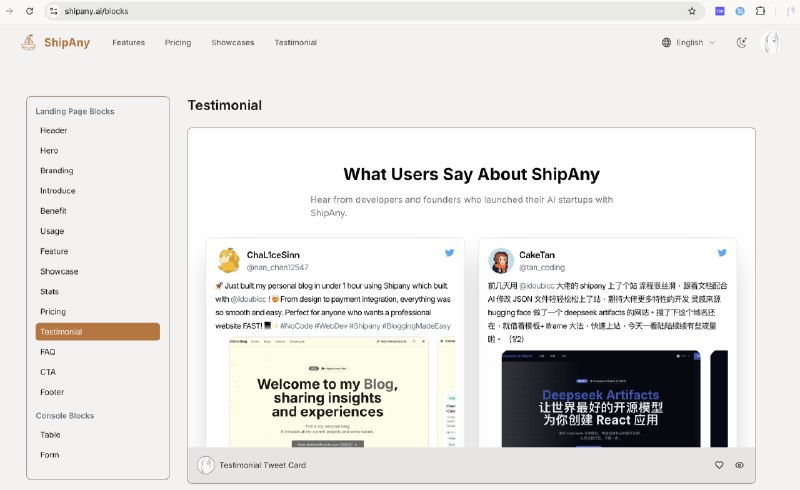
Task: Select Pricing block in sidebar
Action: tap(97, 311)
